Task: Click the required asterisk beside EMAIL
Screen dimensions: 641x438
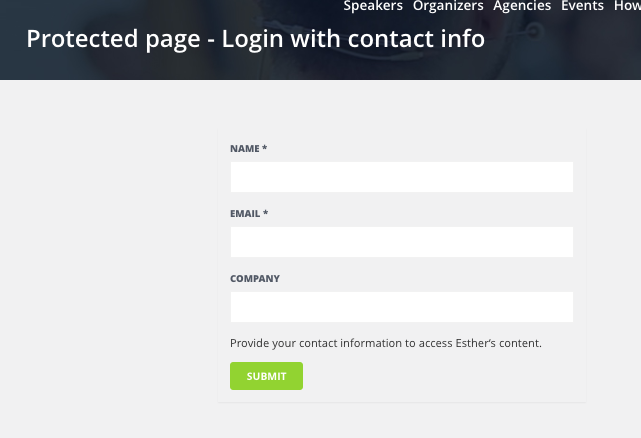Action: click(266, 214)
